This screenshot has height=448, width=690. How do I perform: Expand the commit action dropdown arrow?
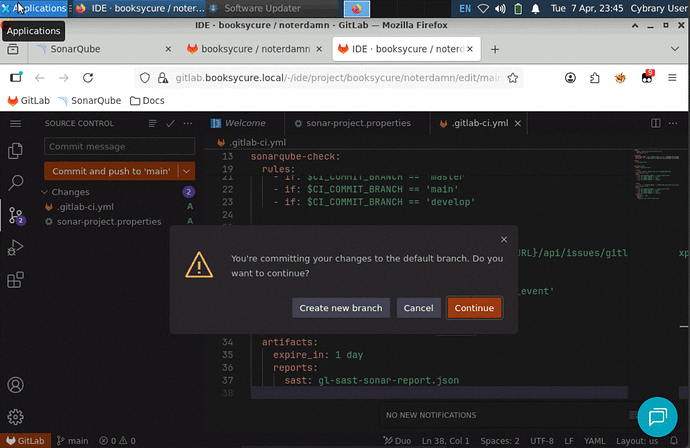[187, 171]
